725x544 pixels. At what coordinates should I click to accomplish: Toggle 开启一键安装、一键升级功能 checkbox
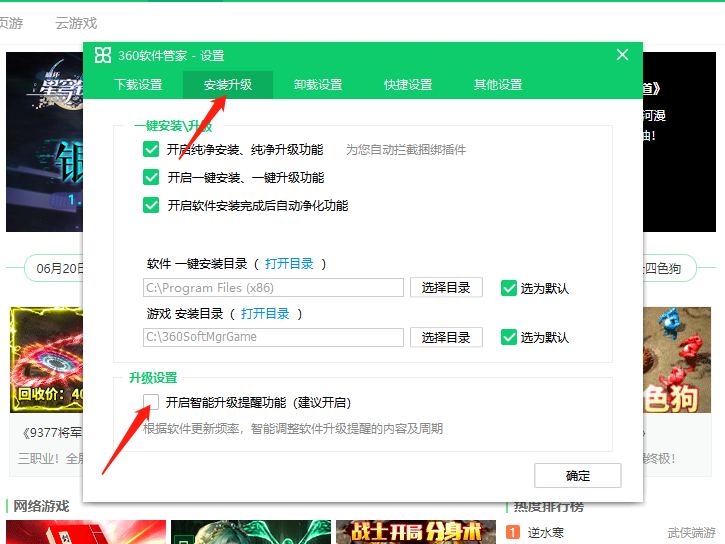[151, 177]
